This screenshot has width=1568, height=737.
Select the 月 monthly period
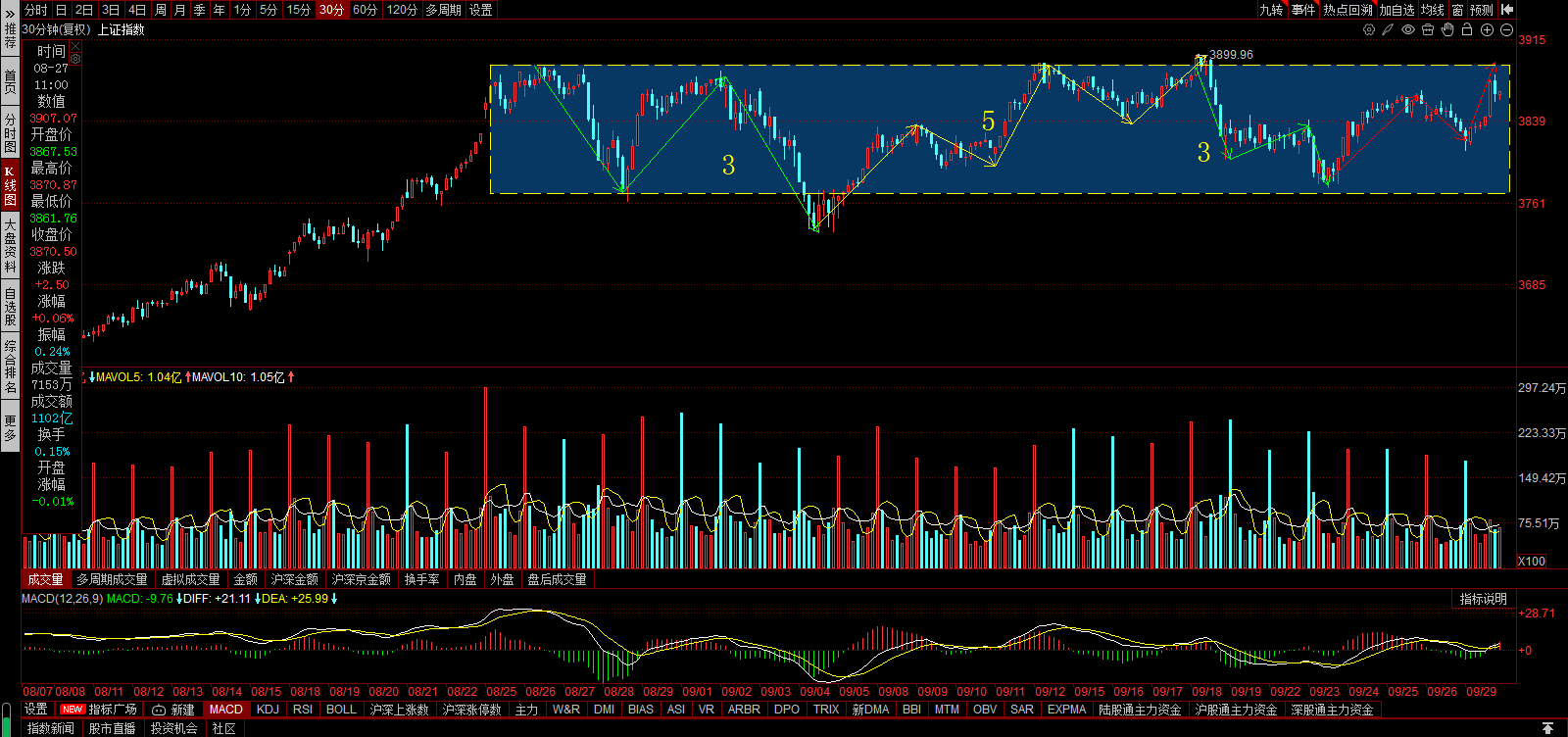[x=179, y=10]
